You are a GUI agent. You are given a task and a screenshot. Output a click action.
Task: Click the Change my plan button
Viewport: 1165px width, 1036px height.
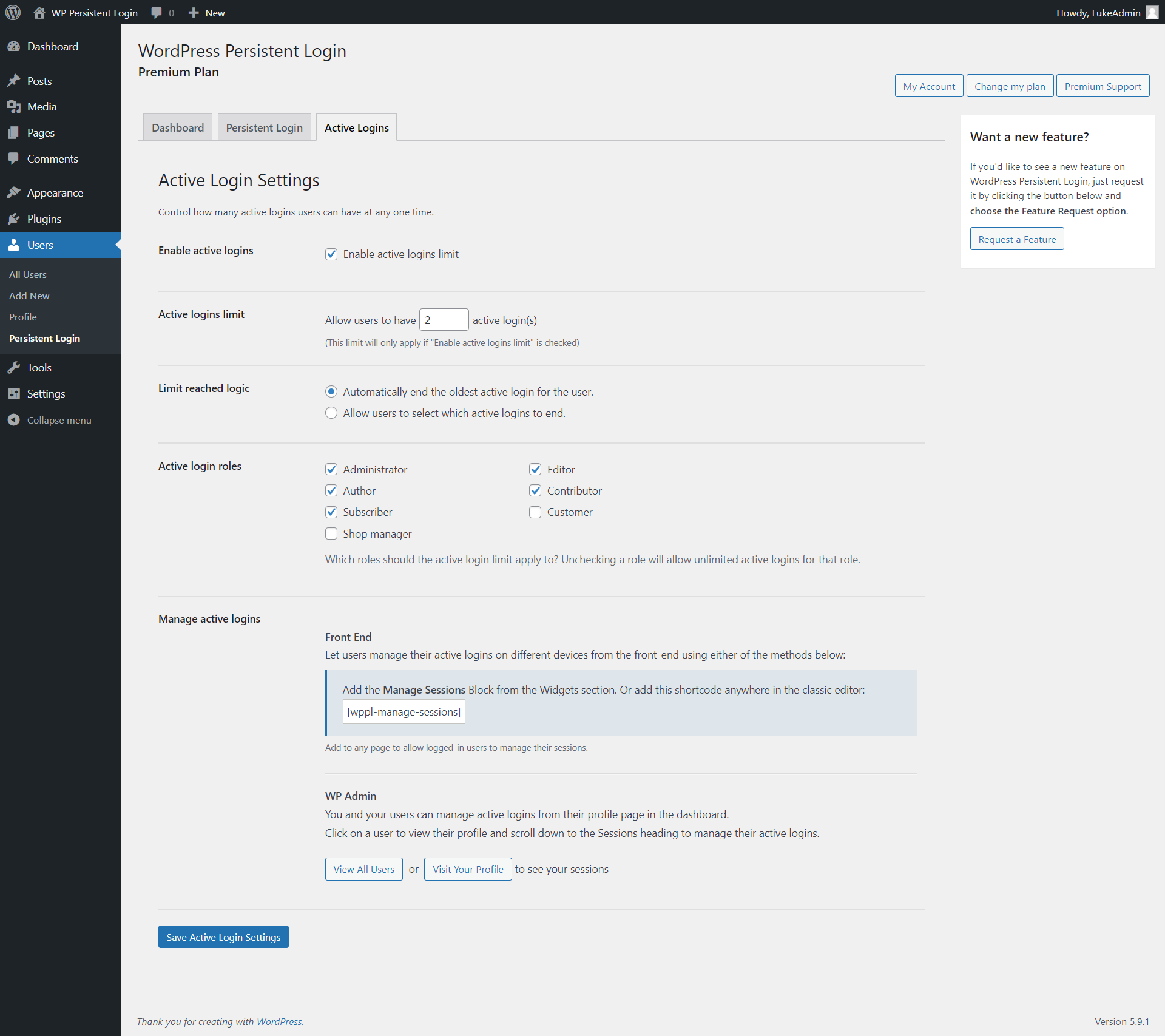(x=1010, y=86)
